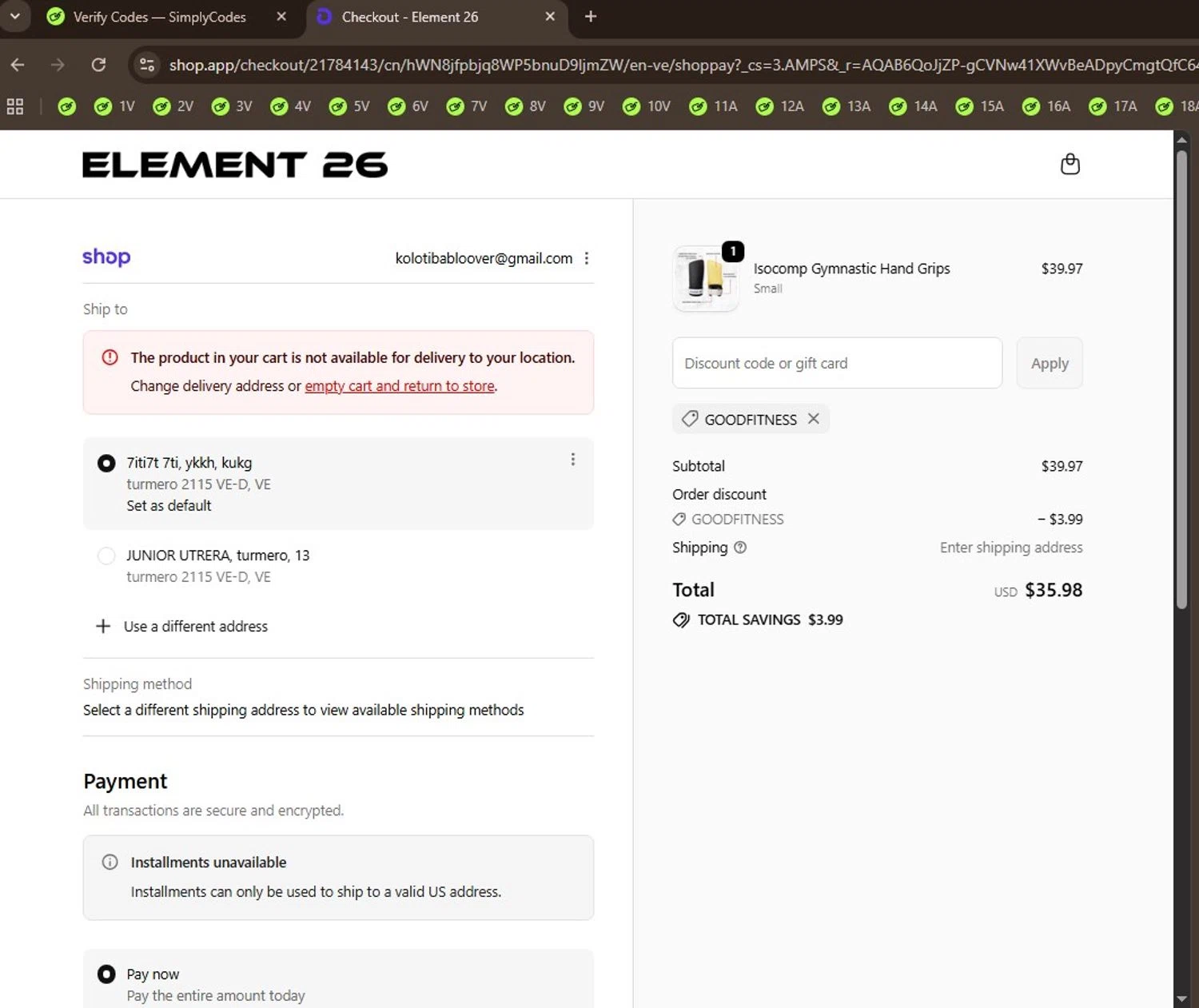Image resolution: width=1199 pixels, height=1008 pixels.
Task: Open the unlabeled first SimplyCodes bookmark
Action: point(67,106)
